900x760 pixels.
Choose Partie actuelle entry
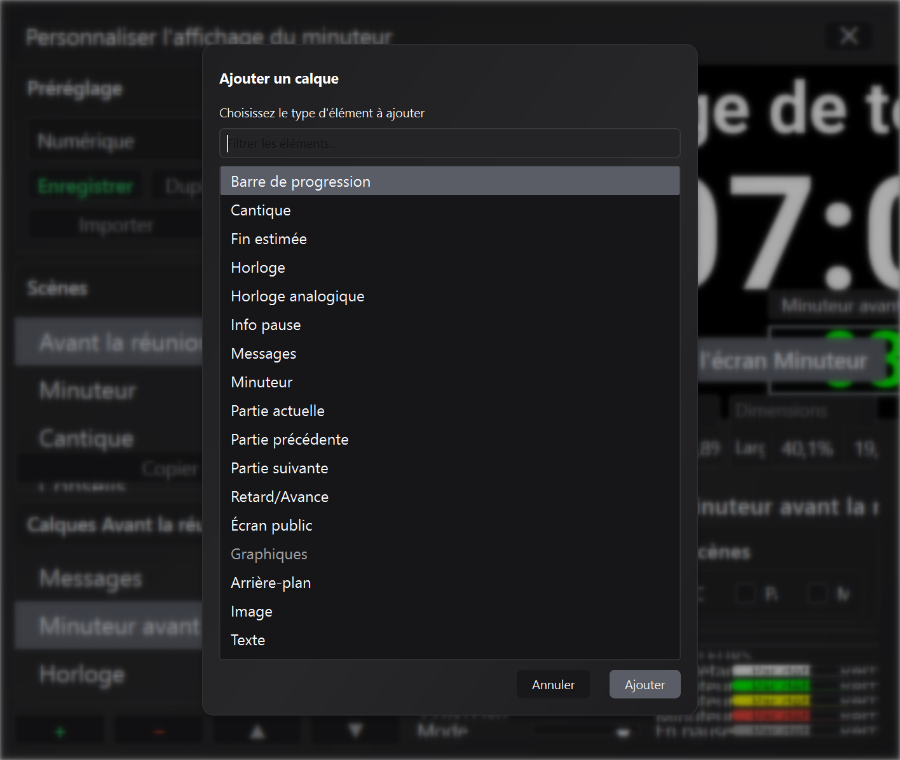pos(449,411)
